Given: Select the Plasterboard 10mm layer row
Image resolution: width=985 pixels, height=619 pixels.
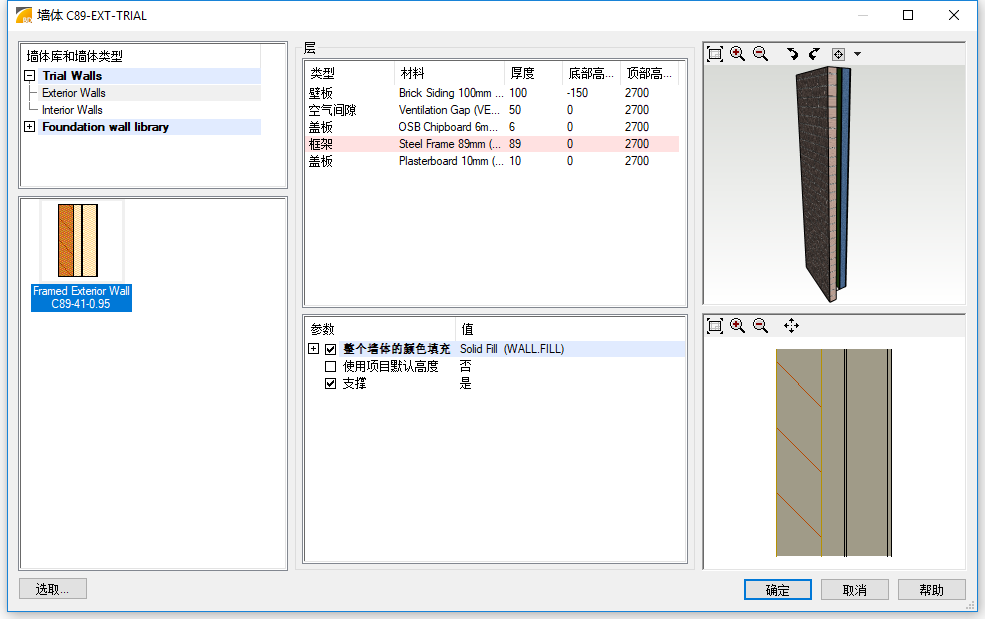Looking at the screenshot, I should tap(492, 161).
